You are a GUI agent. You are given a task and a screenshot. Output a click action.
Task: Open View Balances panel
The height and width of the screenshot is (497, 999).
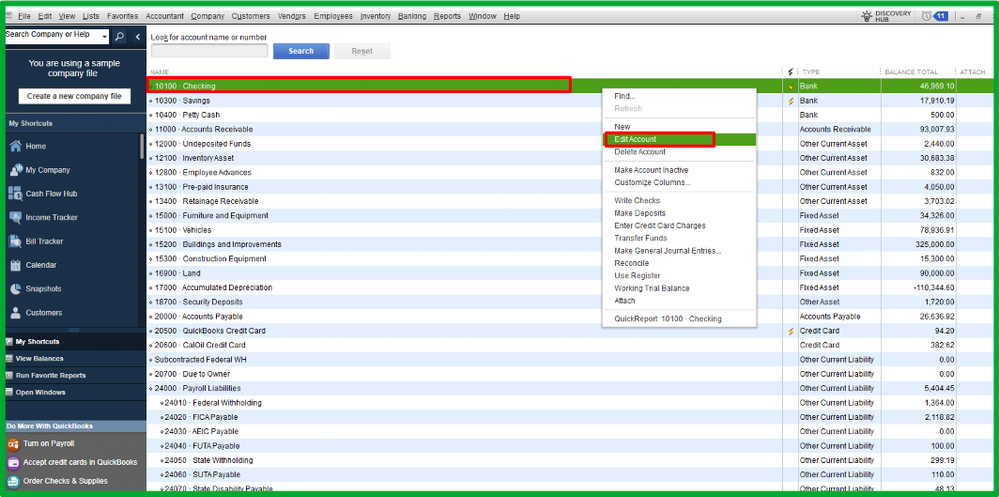tap(75, 359)
